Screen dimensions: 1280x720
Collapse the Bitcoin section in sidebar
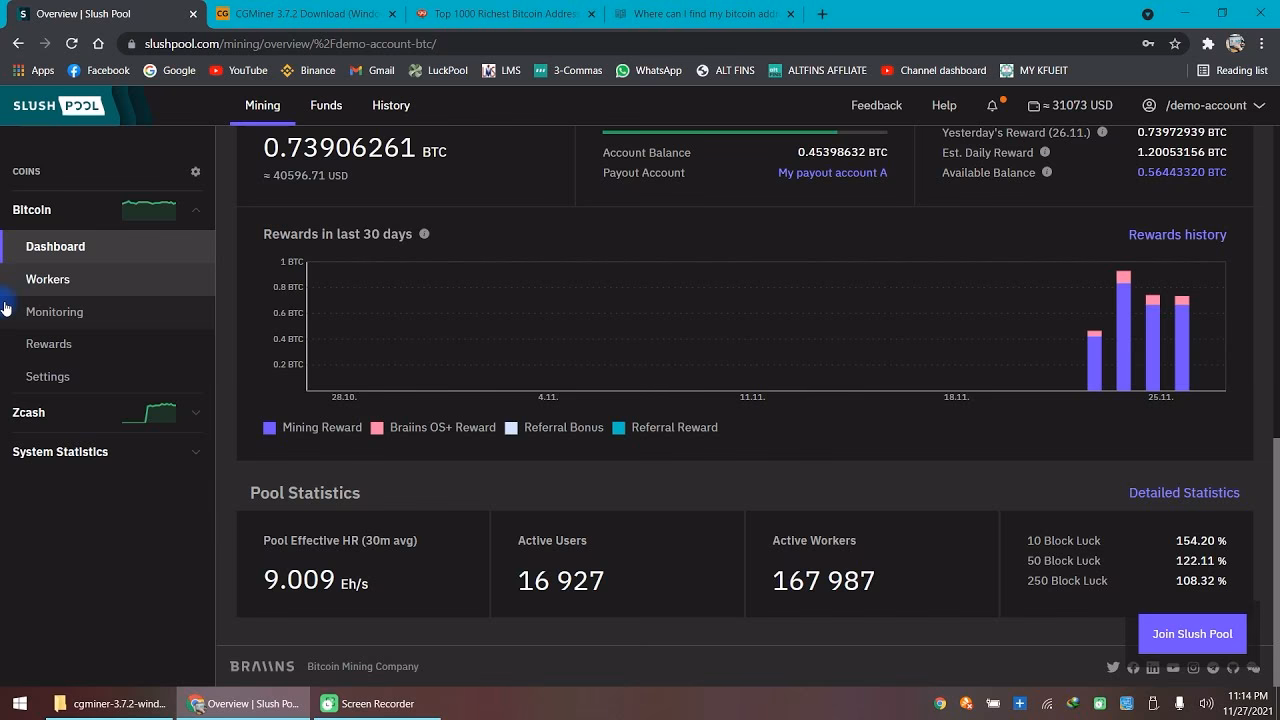point(196,210)
